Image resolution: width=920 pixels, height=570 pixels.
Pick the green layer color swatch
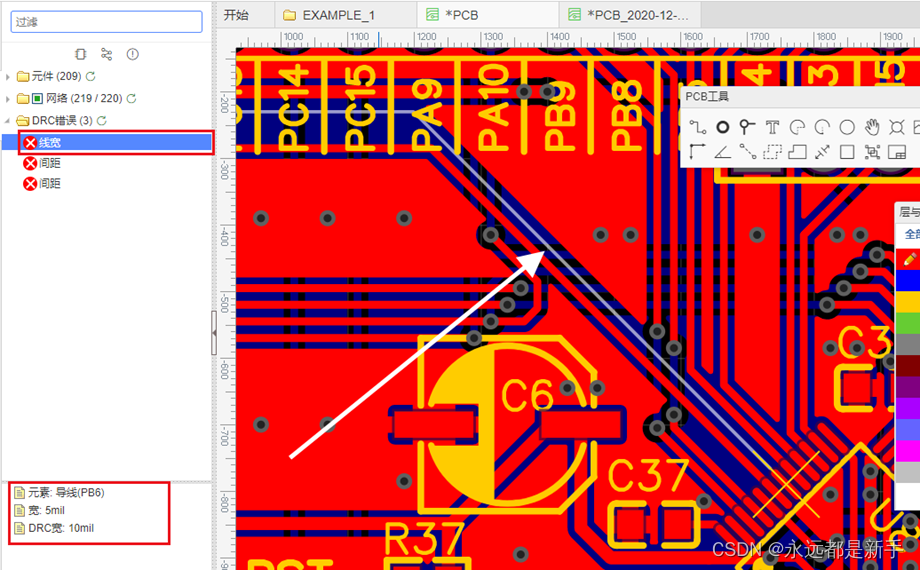click(x=908, y=323)
